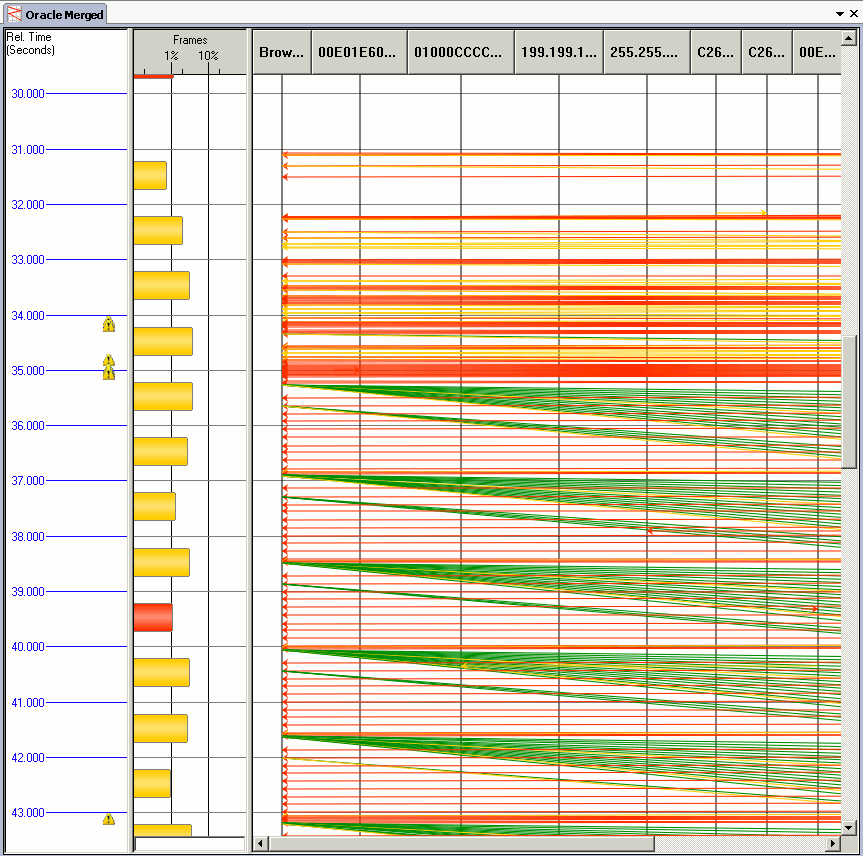This screenshot has width=863, height=856.
Task: Click the horizontal scroll left arrow
Action: (x=261, y=843)
